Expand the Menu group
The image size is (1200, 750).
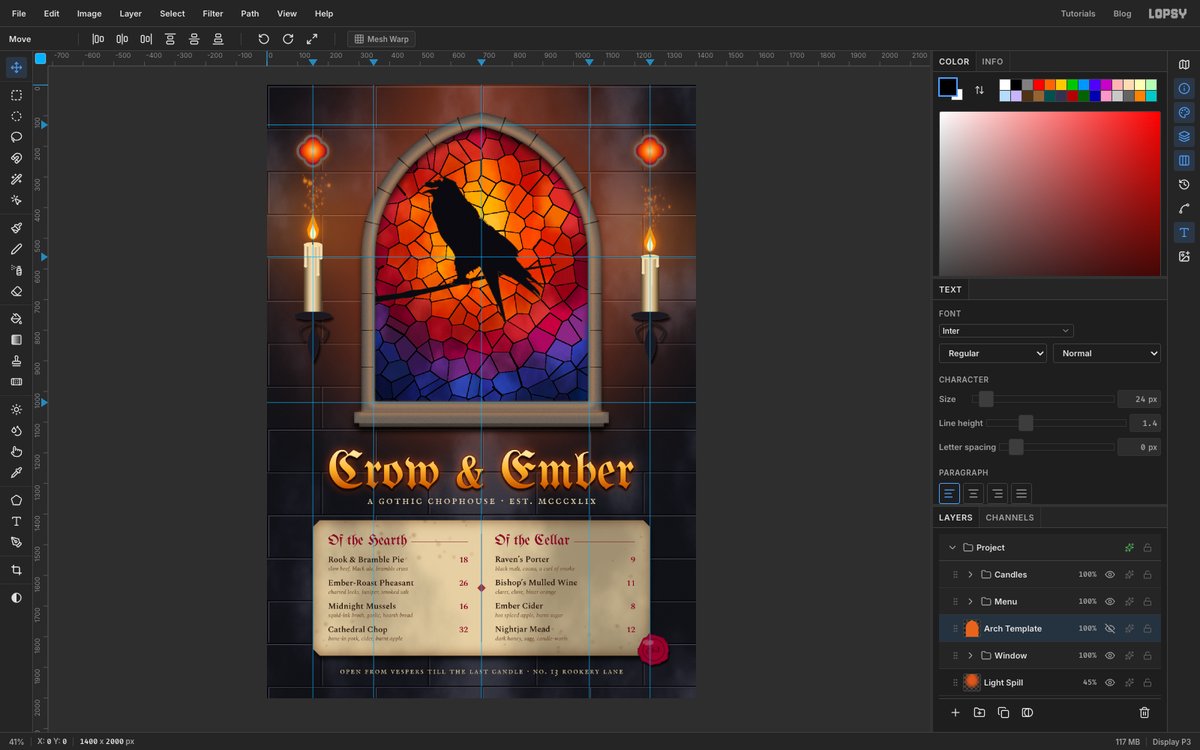point(970,602)
